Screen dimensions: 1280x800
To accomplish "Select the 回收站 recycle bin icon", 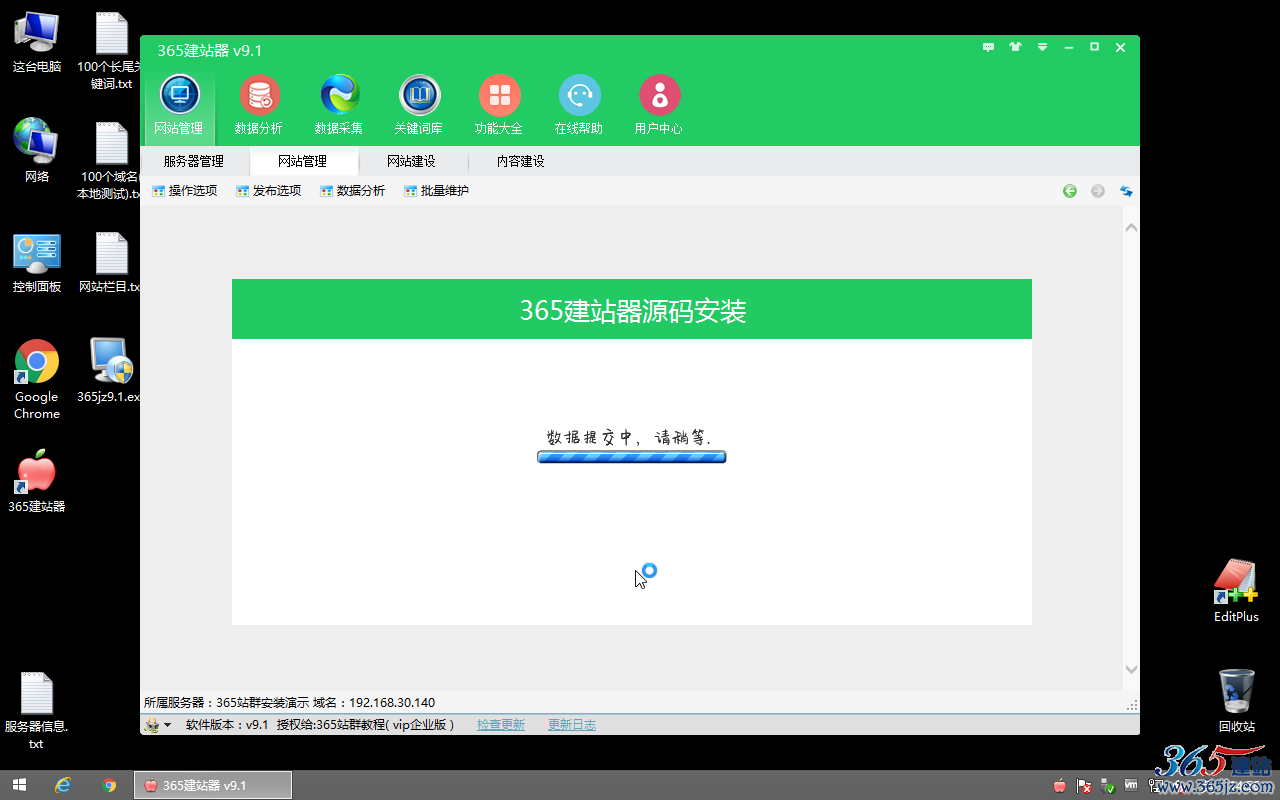I will click(x=1237, y=700).
